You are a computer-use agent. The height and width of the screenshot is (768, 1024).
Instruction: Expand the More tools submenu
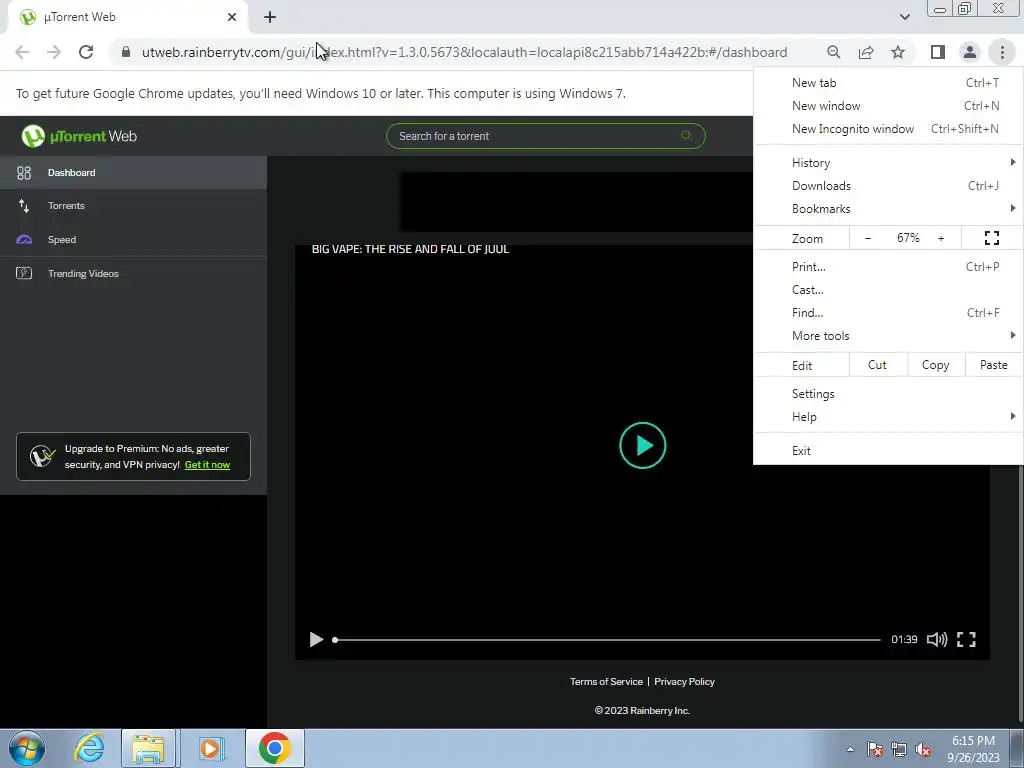pos(888,336)
